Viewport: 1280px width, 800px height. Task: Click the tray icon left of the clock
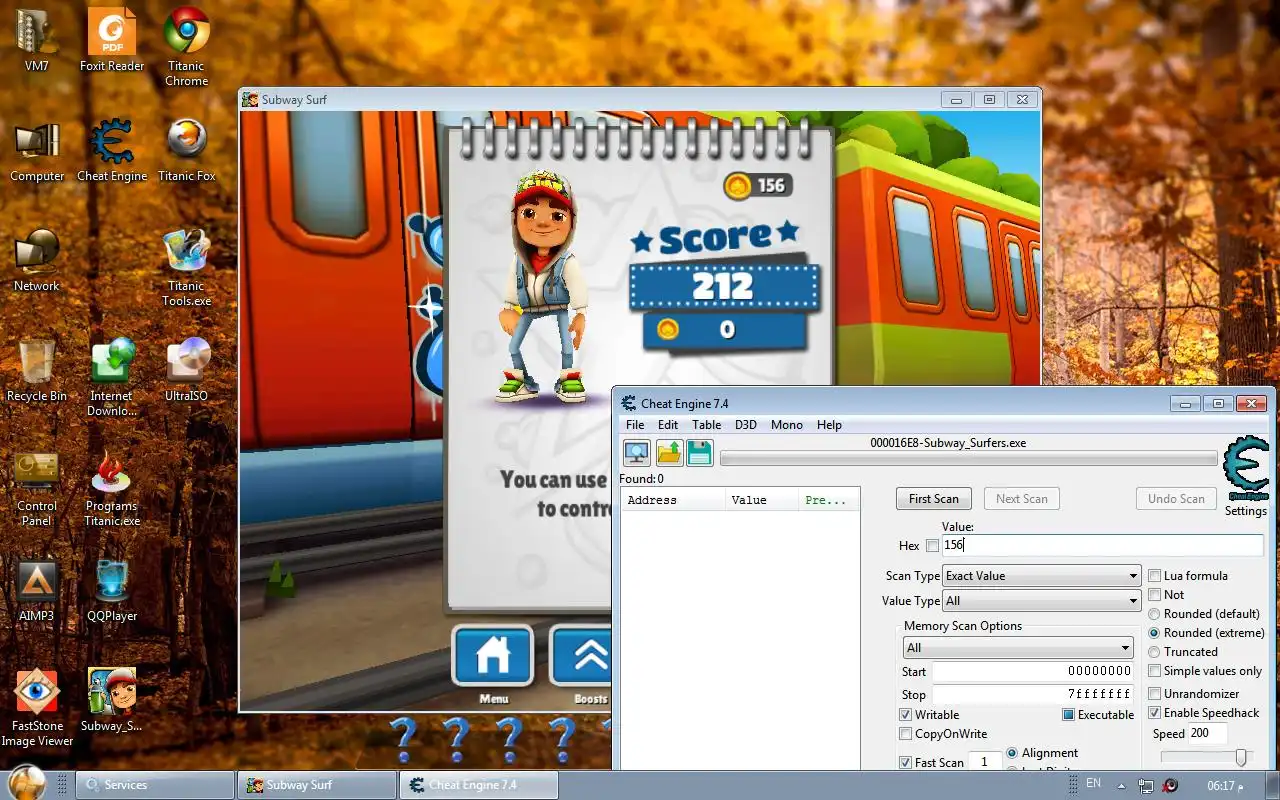coord(1170,785)
